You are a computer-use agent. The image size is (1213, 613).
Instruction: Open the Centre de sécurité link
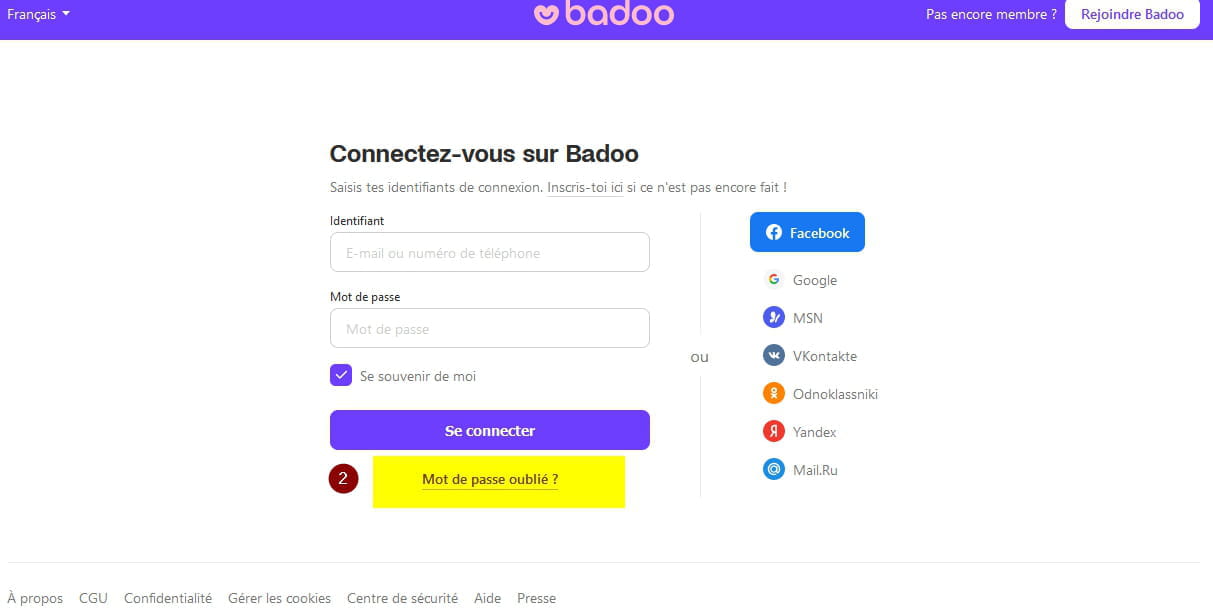[x=402, y=598]
